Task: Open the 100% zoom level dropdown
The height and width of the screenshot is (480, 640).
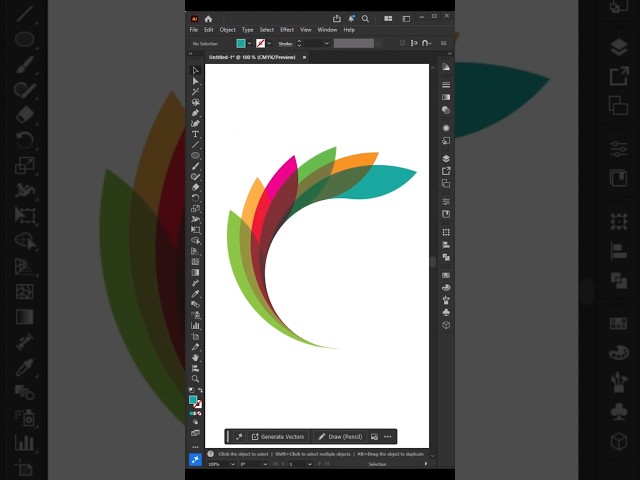Action: point(233,464)
